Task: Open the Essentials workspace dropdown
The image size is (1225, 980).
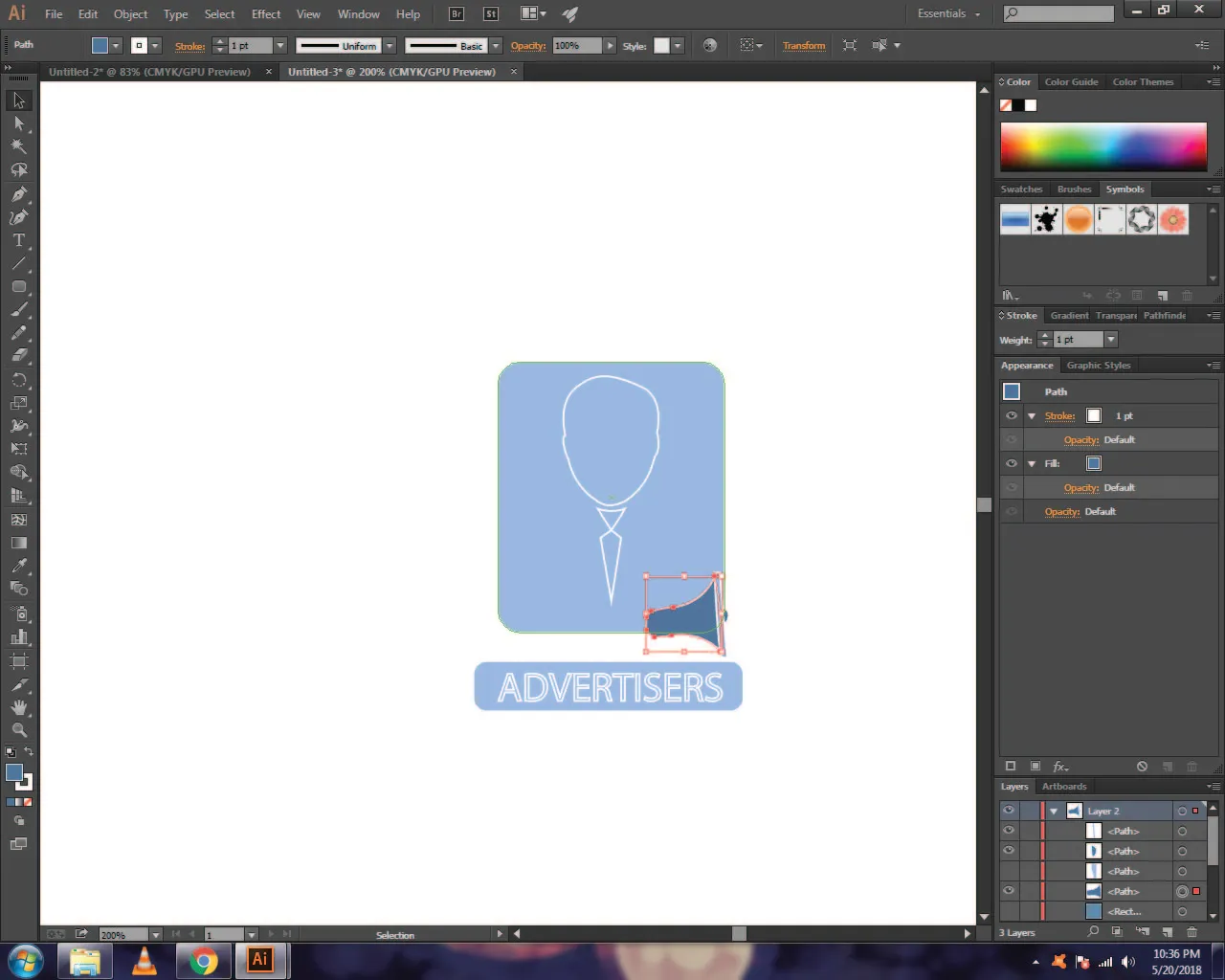Action: tap(948, 13)
